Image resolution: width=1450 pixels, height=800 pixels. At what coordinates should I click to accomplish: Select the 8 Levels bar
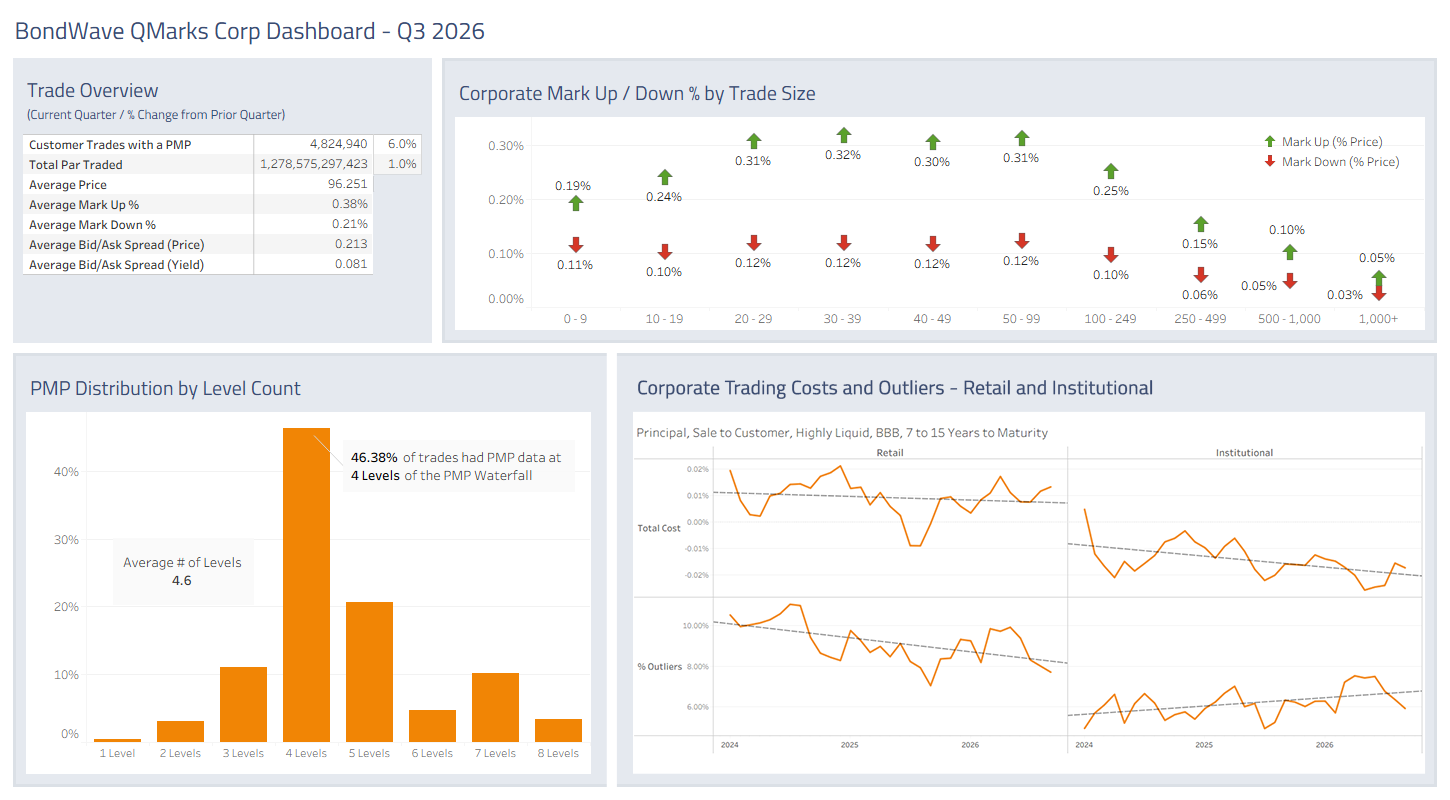[x=558, y=730]
